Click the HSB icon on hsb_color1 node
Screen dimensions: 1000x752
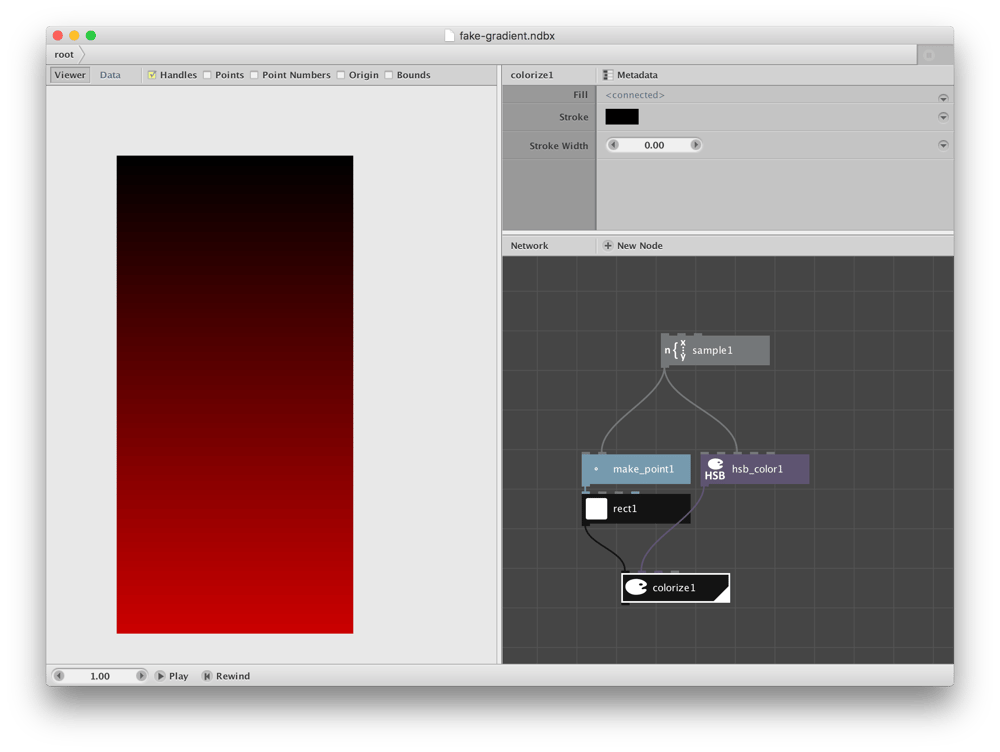[x=715, y=469]
